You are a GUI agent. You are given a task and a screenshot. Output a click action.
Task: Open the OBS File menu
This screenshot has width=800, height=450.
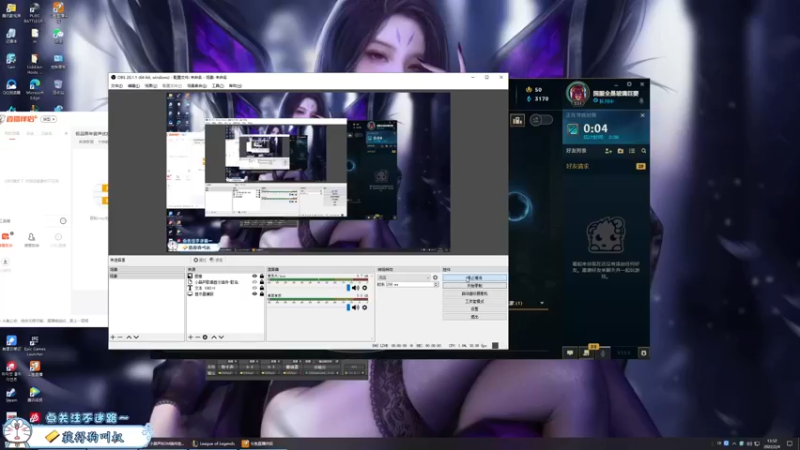117,86
